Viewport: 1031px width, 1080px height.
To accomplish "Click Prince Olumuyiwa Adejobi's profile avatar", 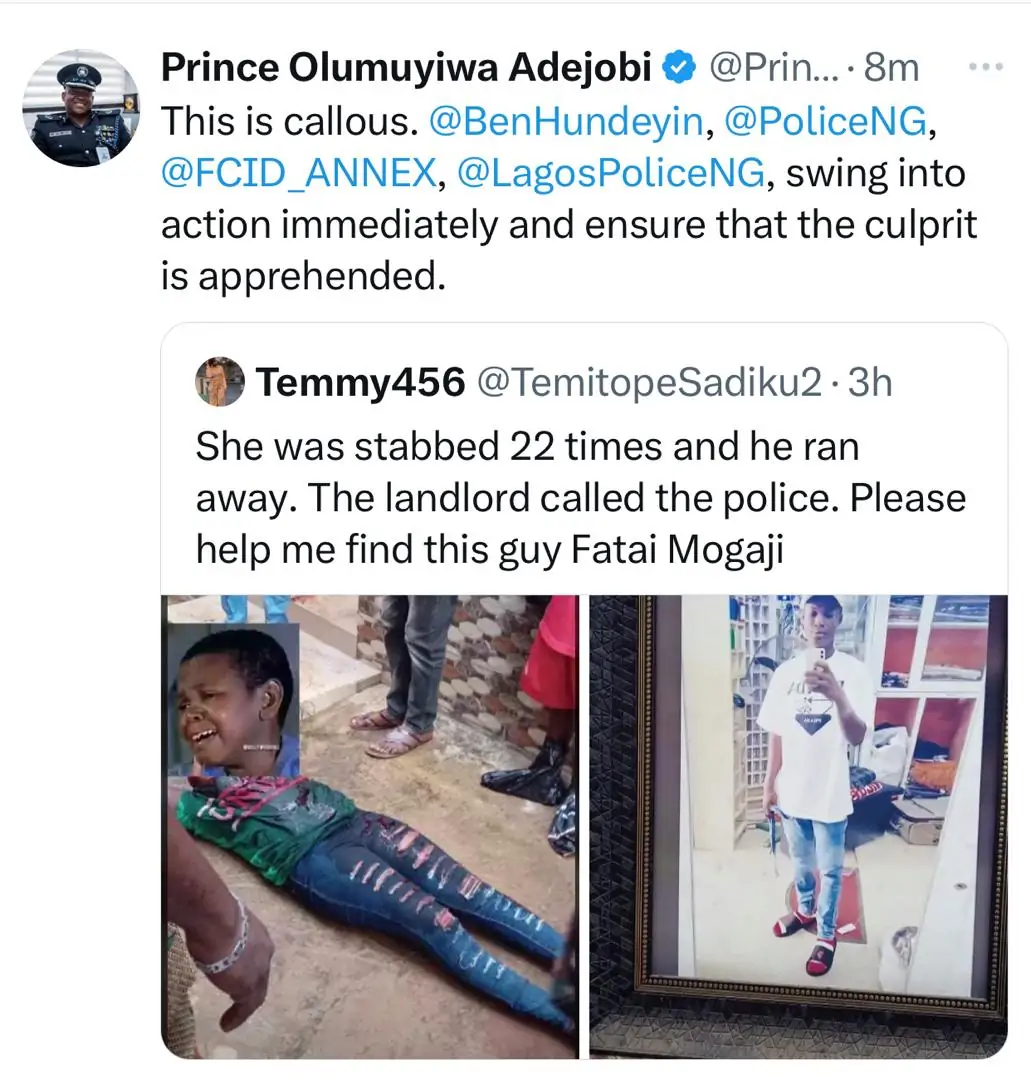I will [80, 108].
